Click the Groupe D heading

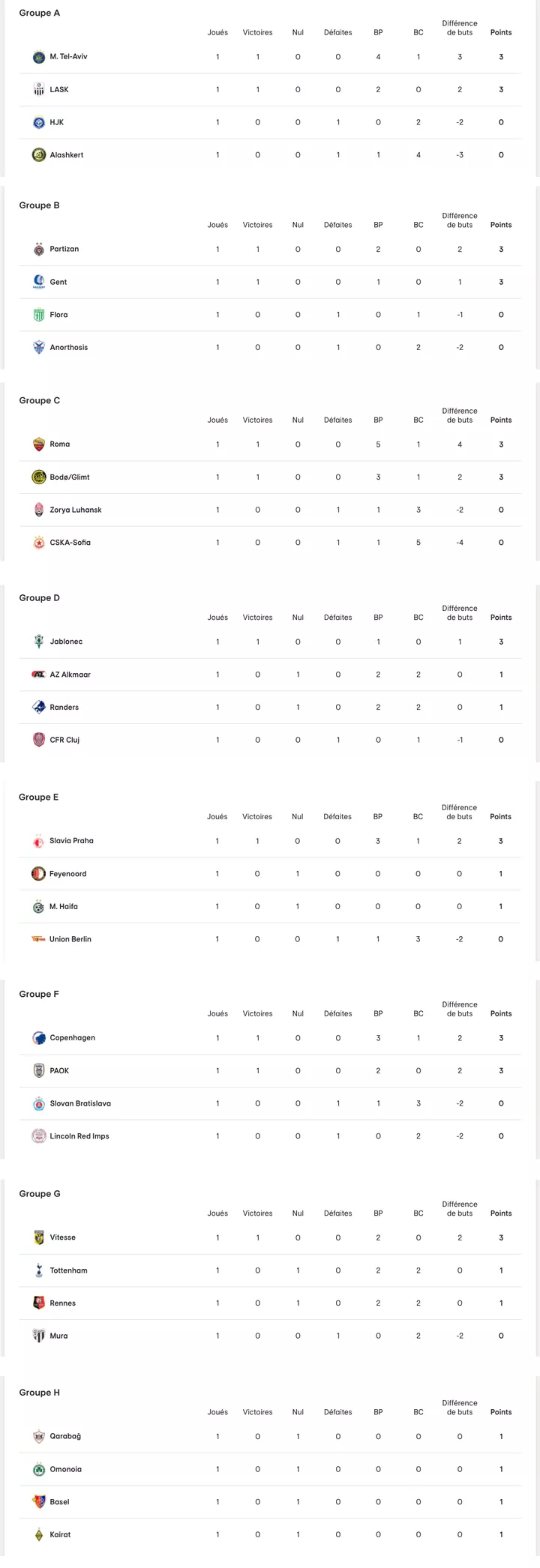point(40,598)
